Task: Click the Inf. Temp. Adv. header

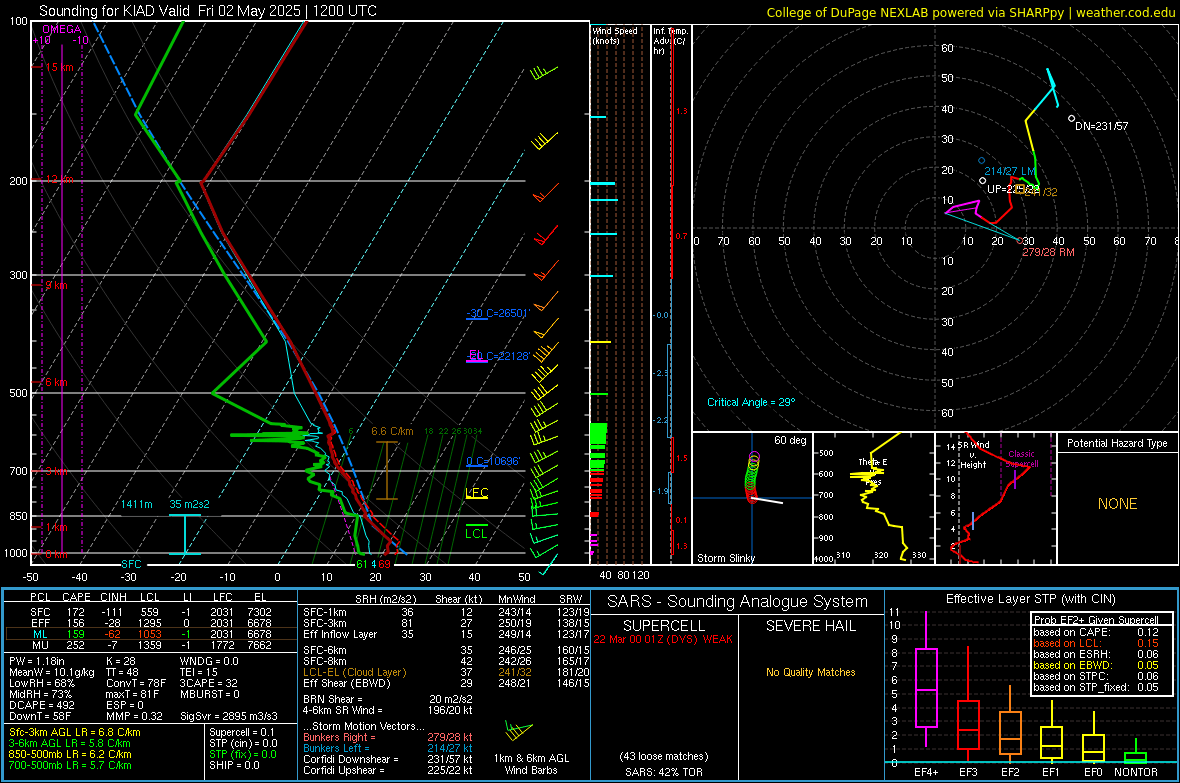Action: [669, 40]
